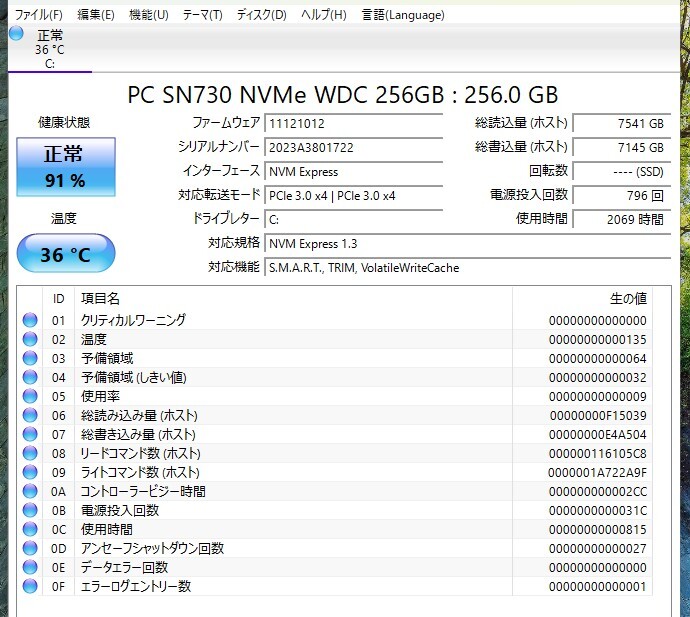Select the エラーログエントリー数 attribute name

point(136,586)
